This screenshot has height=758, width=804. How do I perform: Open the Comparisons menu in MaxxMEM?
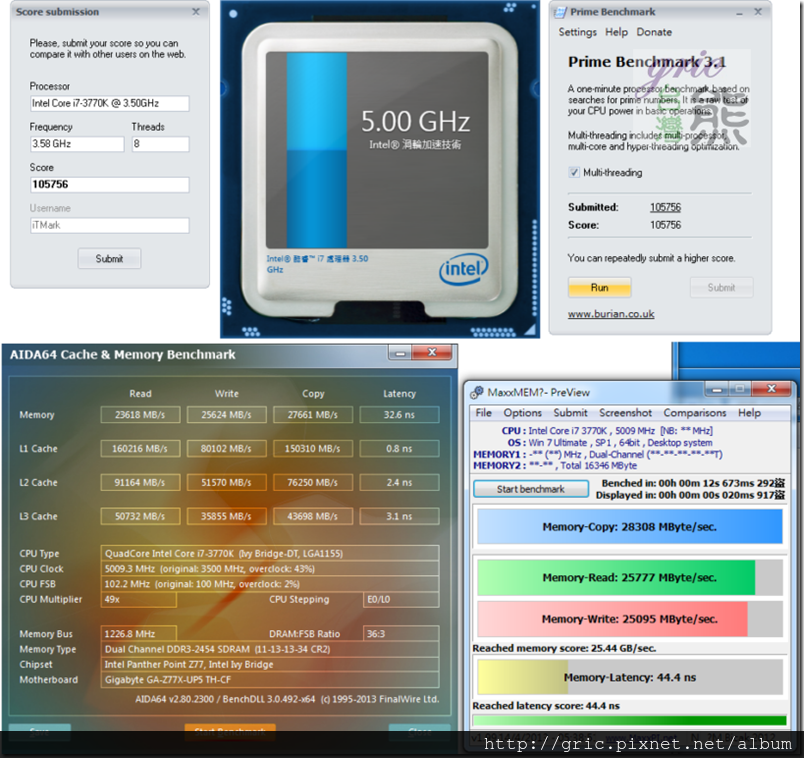click(695, 413)
